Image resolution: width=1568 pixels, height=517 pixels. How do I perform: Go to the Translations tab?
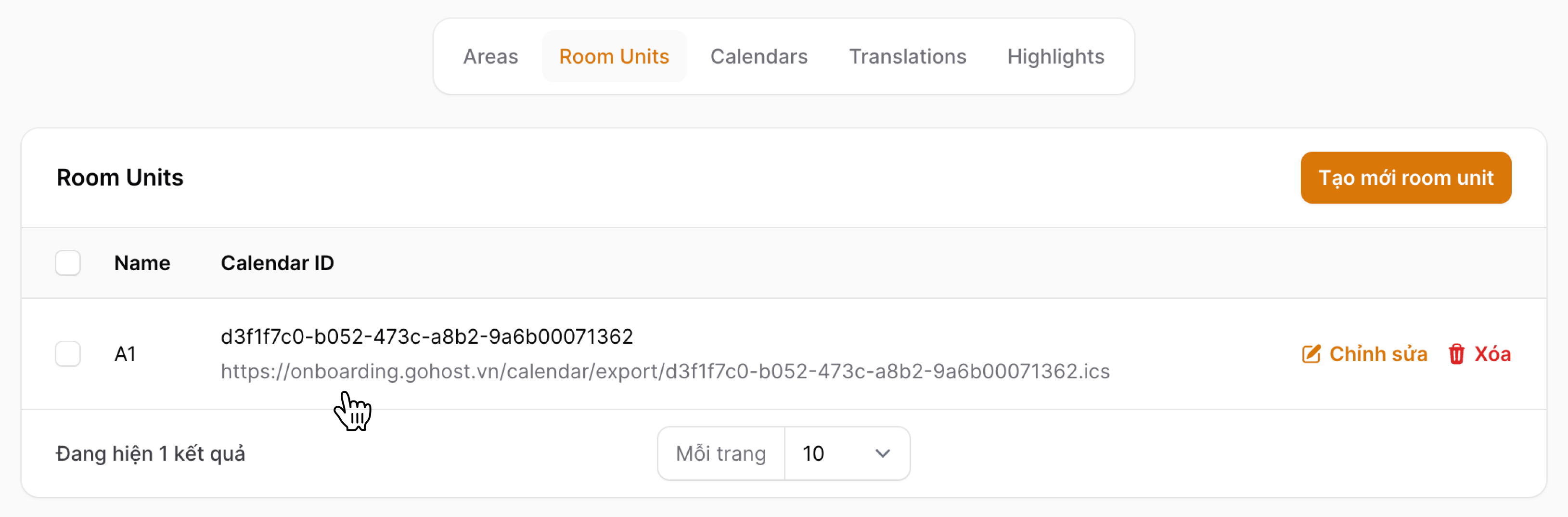click(907, 57)
